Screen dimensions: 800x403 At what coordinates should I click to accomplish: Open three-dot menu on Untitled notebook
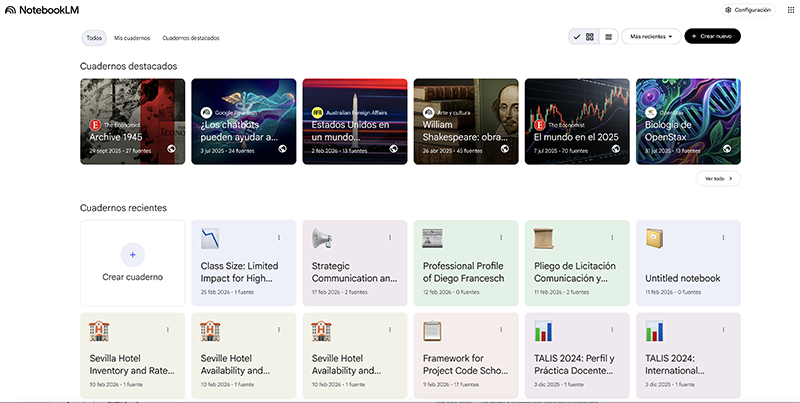pos(724,237)
